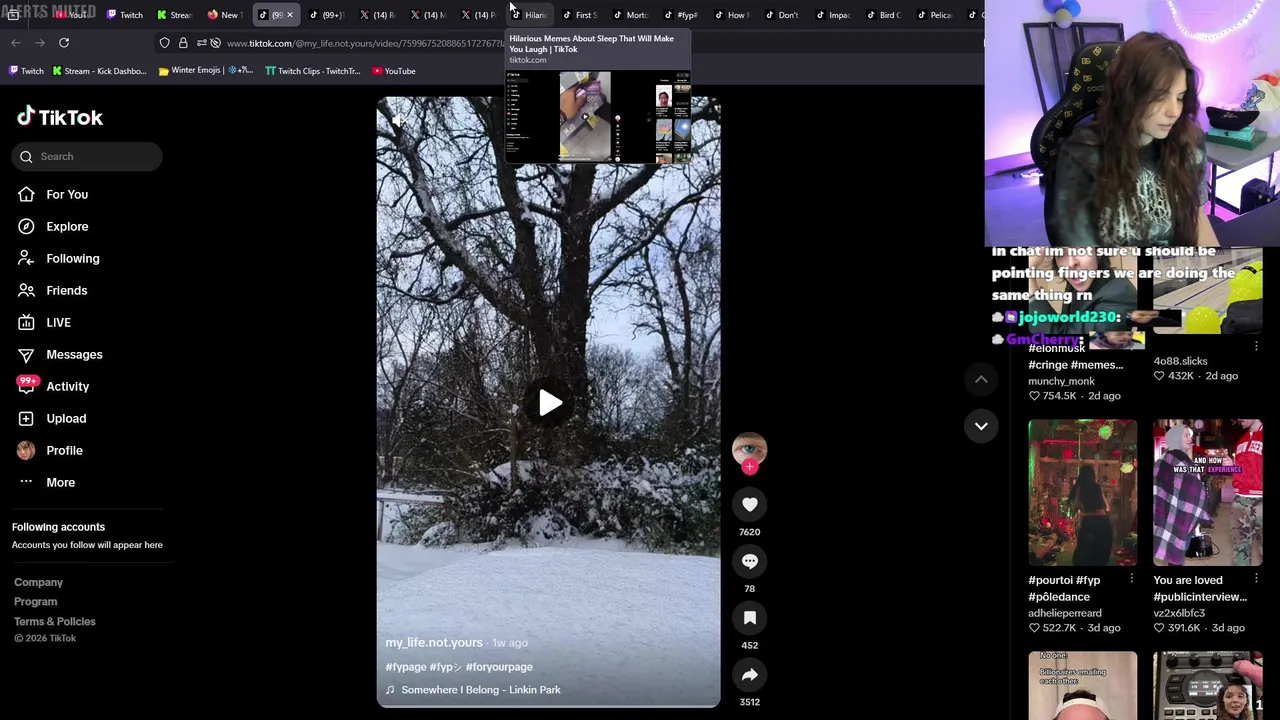Open the my_life.not.yours username link

[434, 642]
